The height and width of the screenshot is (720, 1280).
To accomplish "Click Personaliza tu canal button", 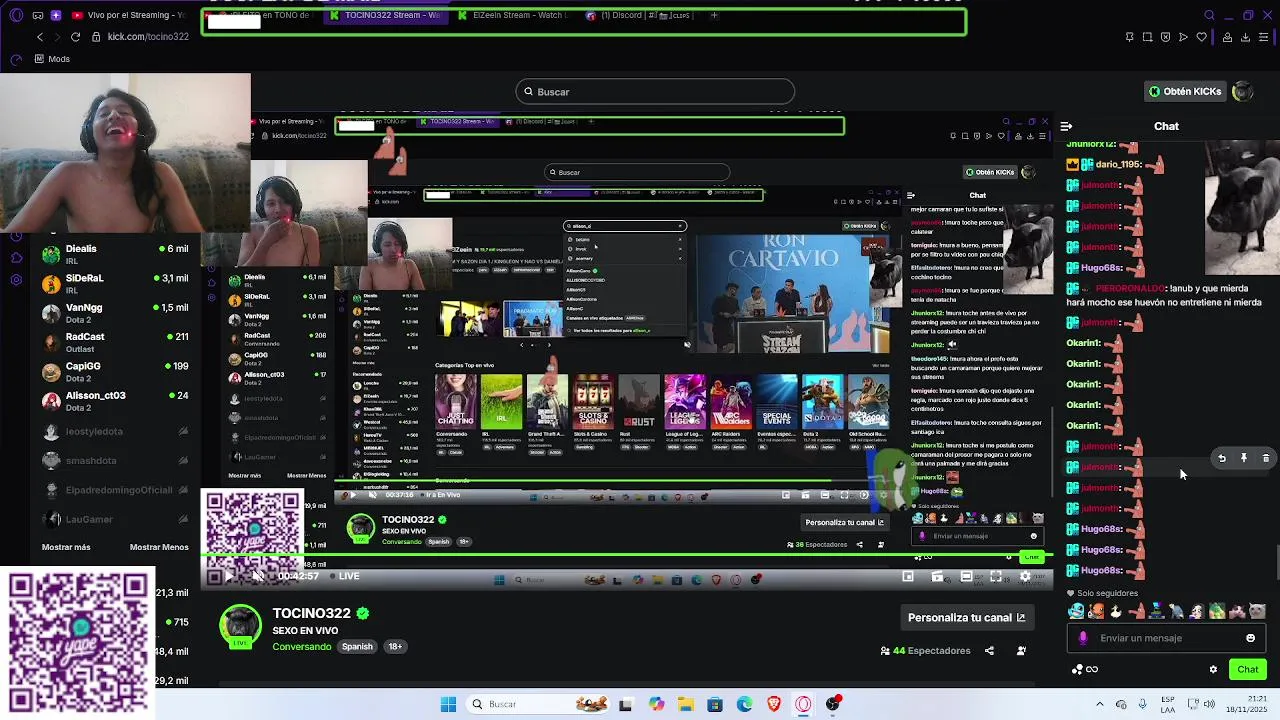I will click(966, 618).
